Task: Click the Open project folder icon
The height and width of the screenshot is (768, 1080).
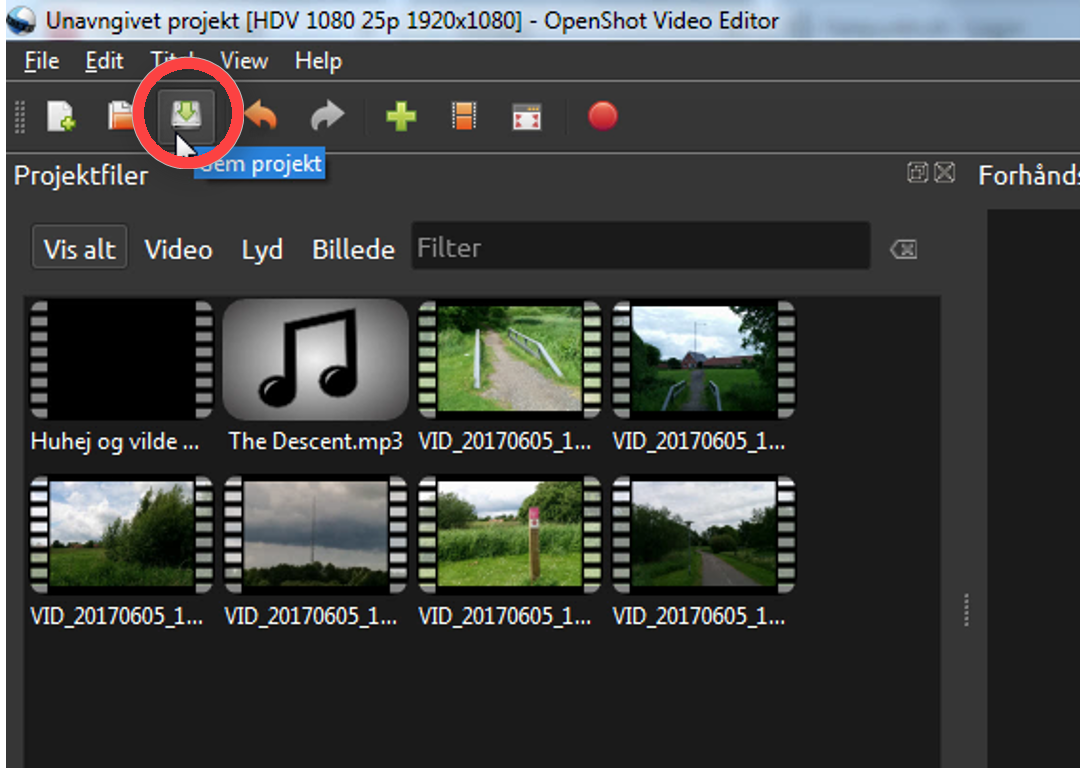Action: [x=121, y=116]
